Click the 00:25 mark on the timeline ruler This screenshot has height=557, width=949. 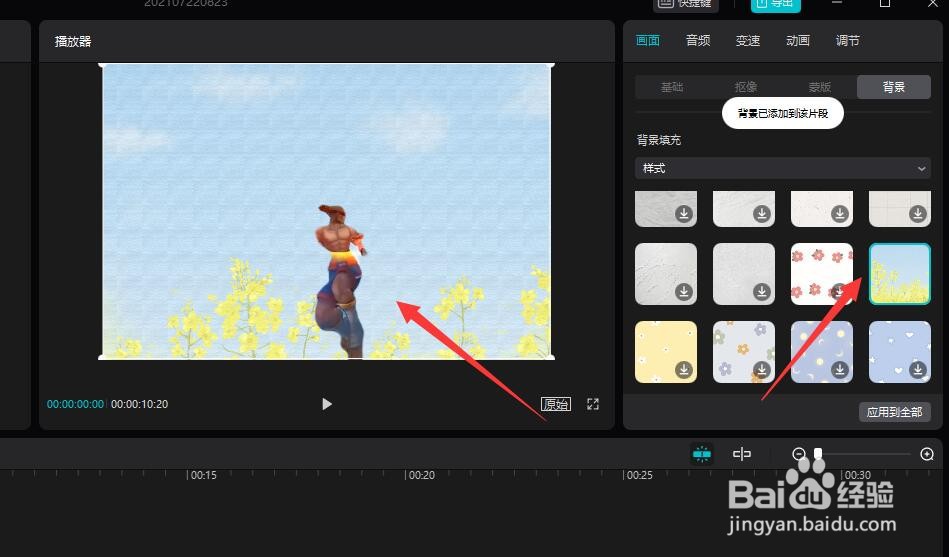639,475
